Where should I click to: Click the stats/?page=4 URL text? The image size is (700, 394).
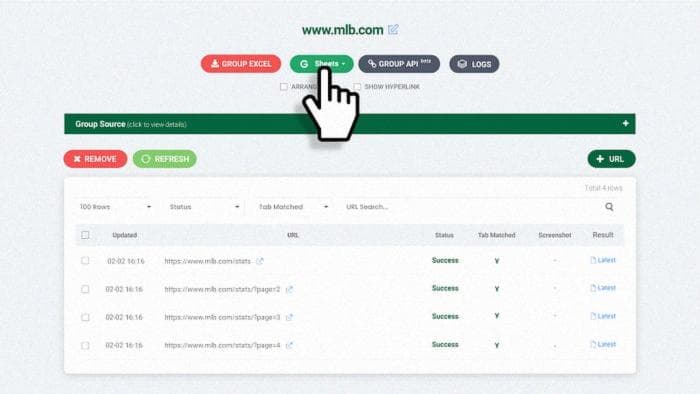coord(222,345)
